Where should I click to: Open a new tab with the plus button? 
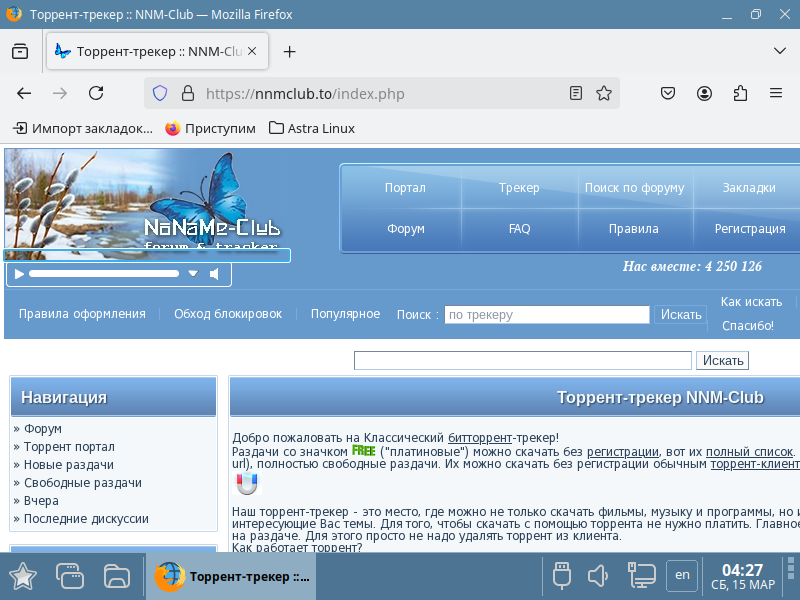click(289, 52)
